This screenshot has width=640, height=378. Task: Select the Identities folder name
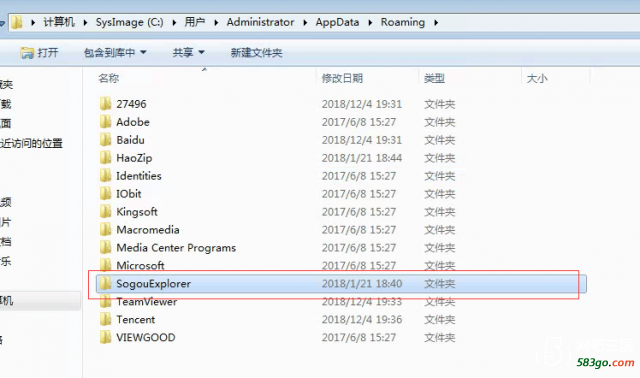[139, 176]
